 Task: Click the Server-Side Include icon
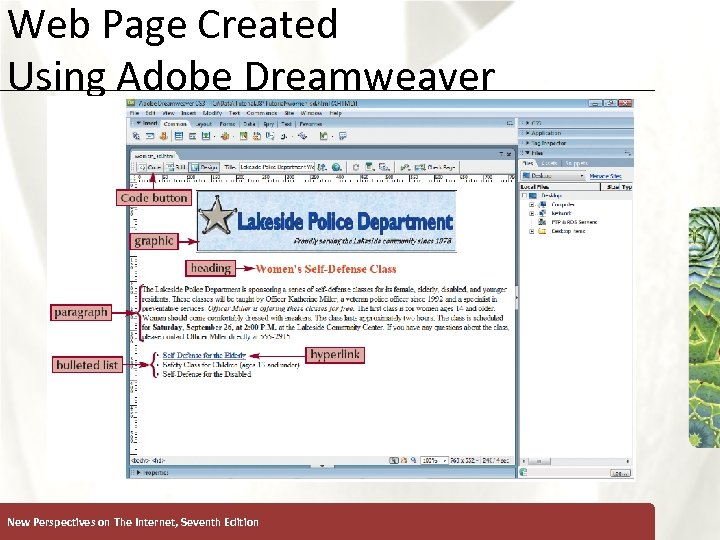(257, 136)
